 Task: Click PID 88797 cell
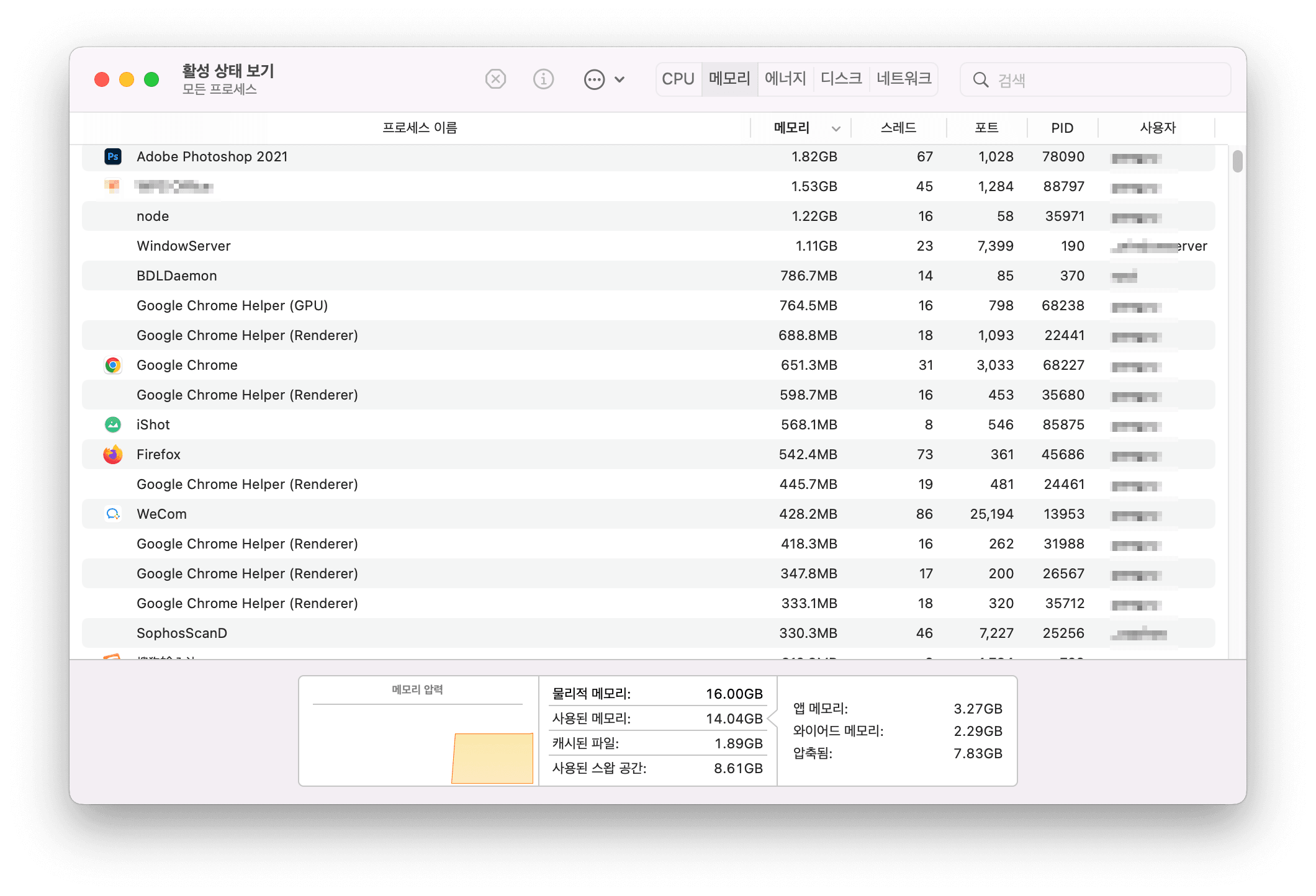[x=1063, y=186]
